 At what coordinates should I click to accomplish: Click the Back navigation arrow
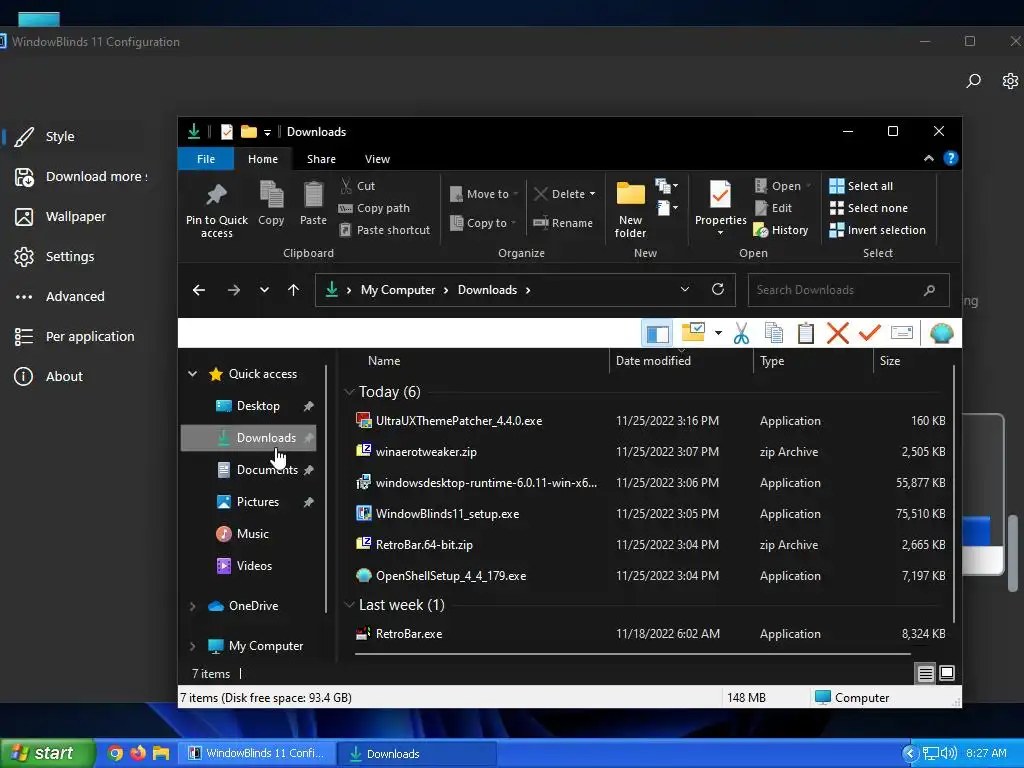pyautogui.click(x=199, y=290)
